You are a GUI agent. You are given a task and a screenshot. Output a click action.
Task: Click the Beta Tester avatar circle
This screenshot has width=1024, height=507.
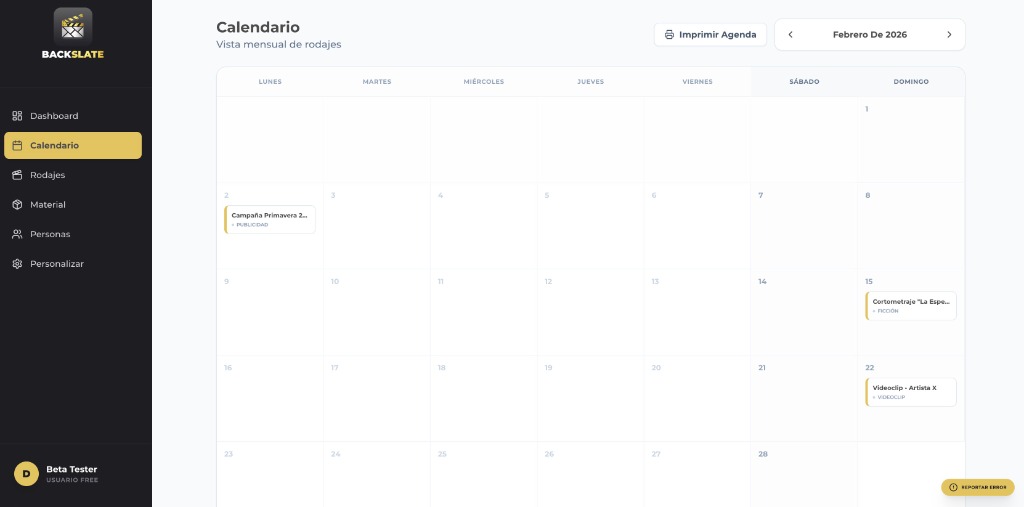coord(26,474)
